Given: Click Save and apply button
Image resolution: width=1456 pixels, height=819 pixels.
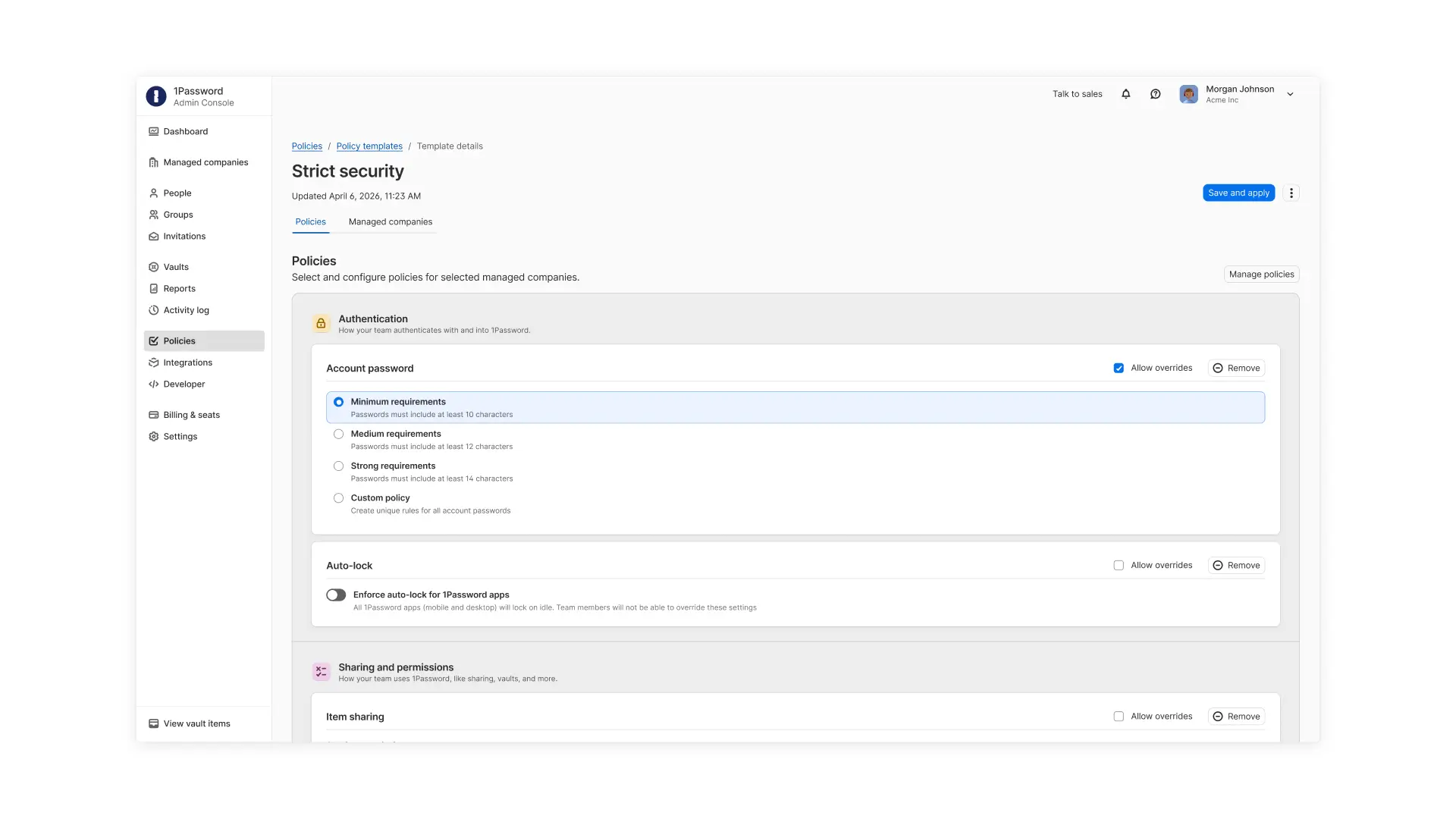Looking at the screenshot, I should coord(1239,193).
